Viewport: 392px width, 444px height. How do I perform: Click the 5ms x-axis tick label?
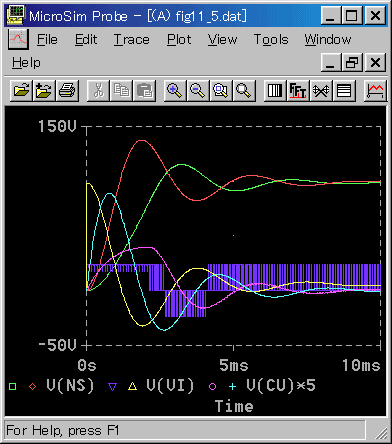(234, 366)
